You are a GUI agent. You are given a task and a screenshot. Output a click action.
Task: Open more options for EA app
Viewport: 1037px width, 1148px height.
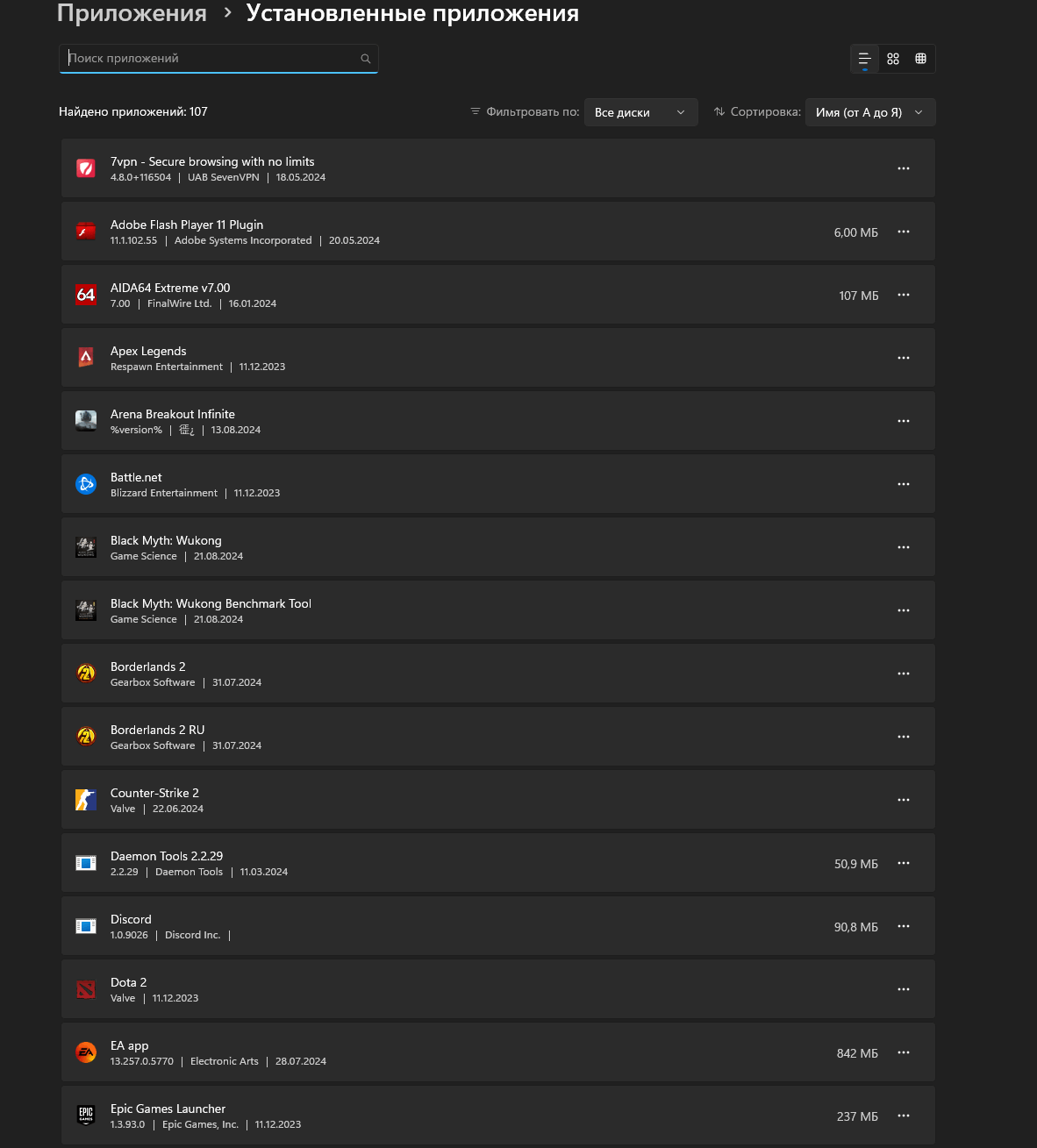tap(904, 1052)
